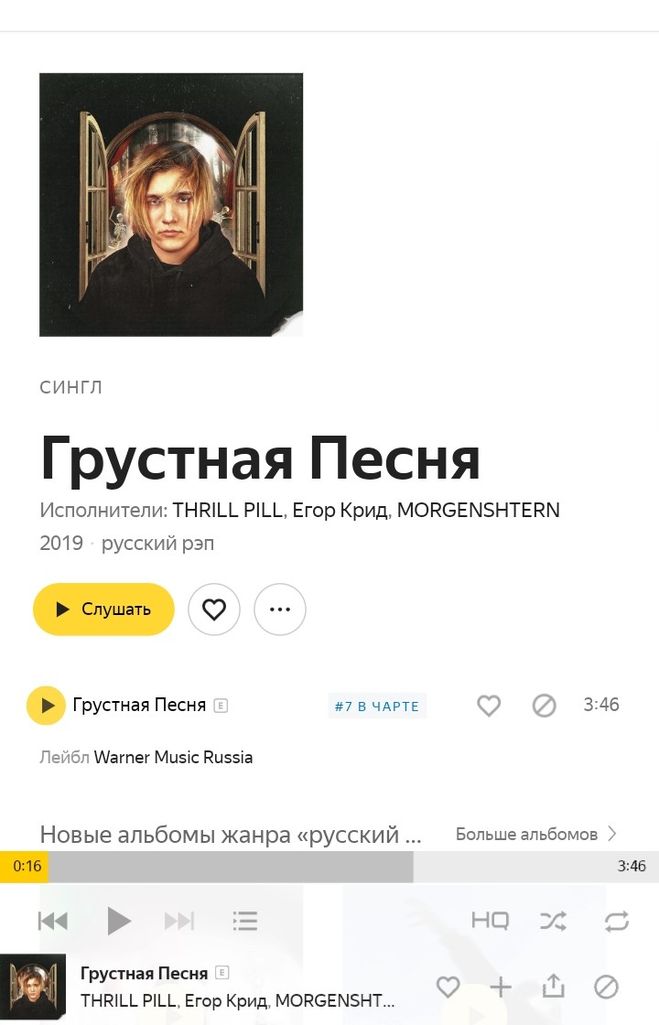This screenshot has width=659, height=1025.
Task: Share the current track from player bar
Action: pos(553,986)
